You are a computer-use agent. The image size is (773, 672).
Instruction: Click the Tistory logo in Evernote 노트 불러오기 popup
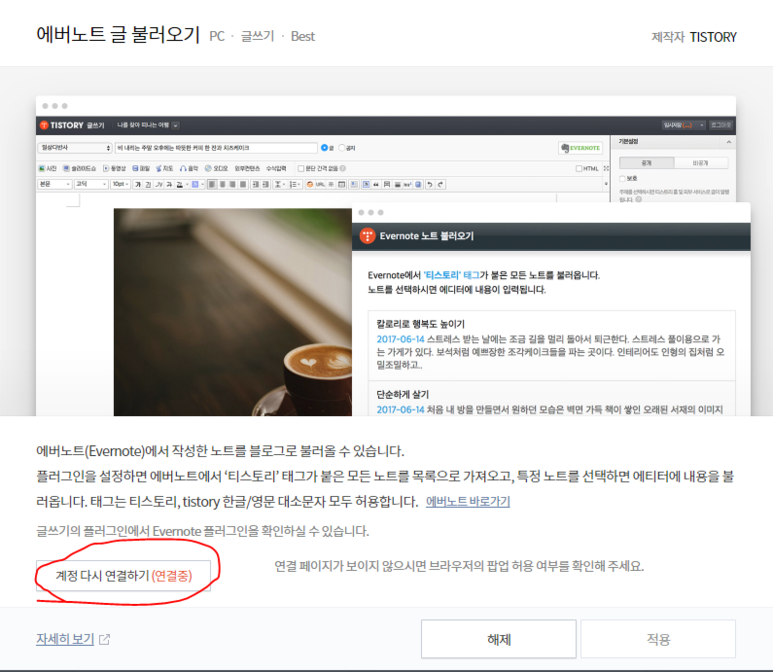[x=367, y=236]
